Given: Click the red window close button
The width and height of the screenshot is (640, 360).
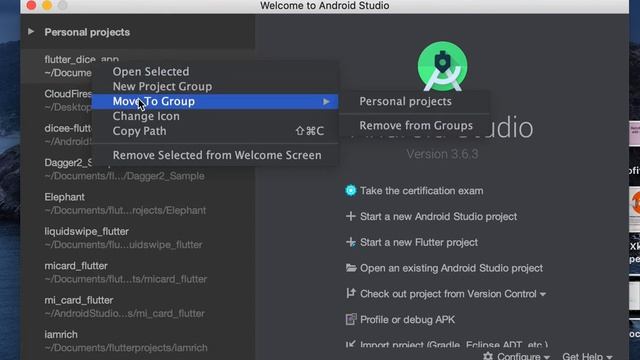Looking at the screenshot, I should click(31, 5).
